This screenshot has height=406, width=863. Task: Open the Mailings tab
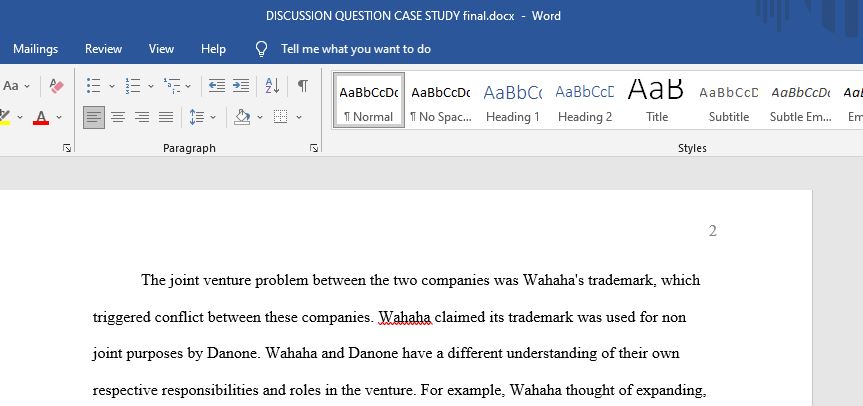[x=35, y=49]
